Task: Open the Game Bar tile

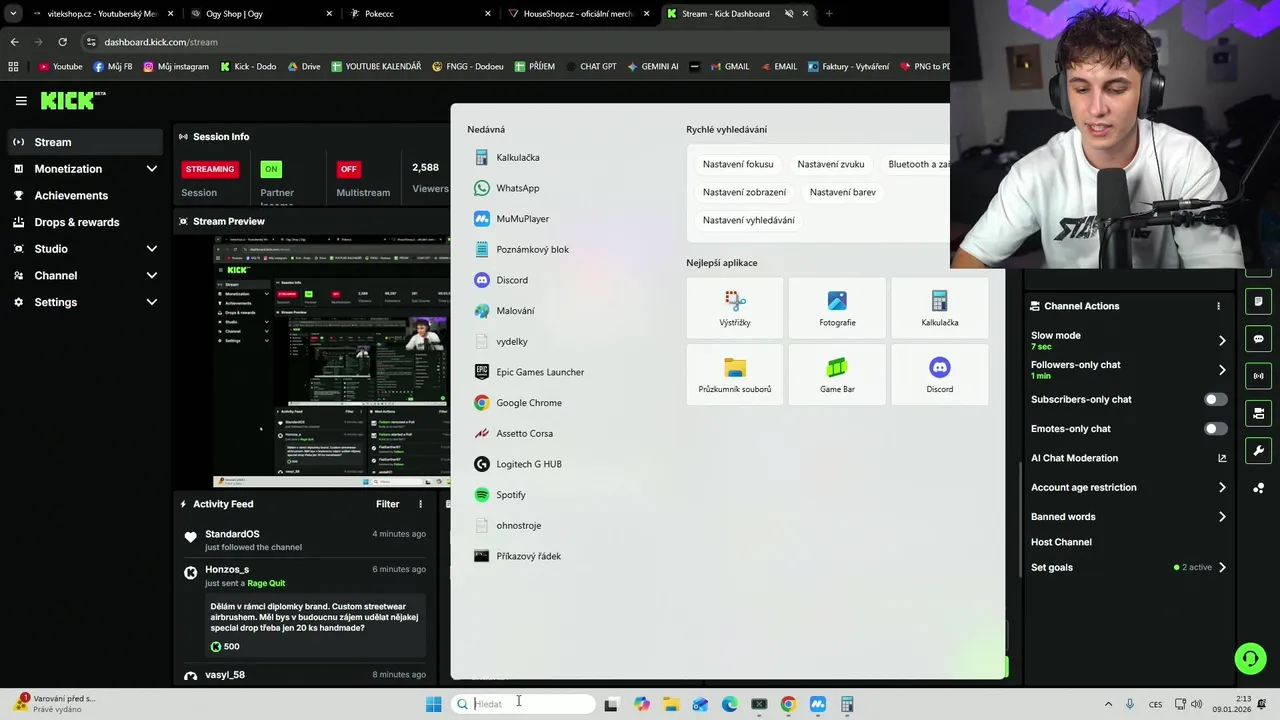Action: tap(837, 375)
